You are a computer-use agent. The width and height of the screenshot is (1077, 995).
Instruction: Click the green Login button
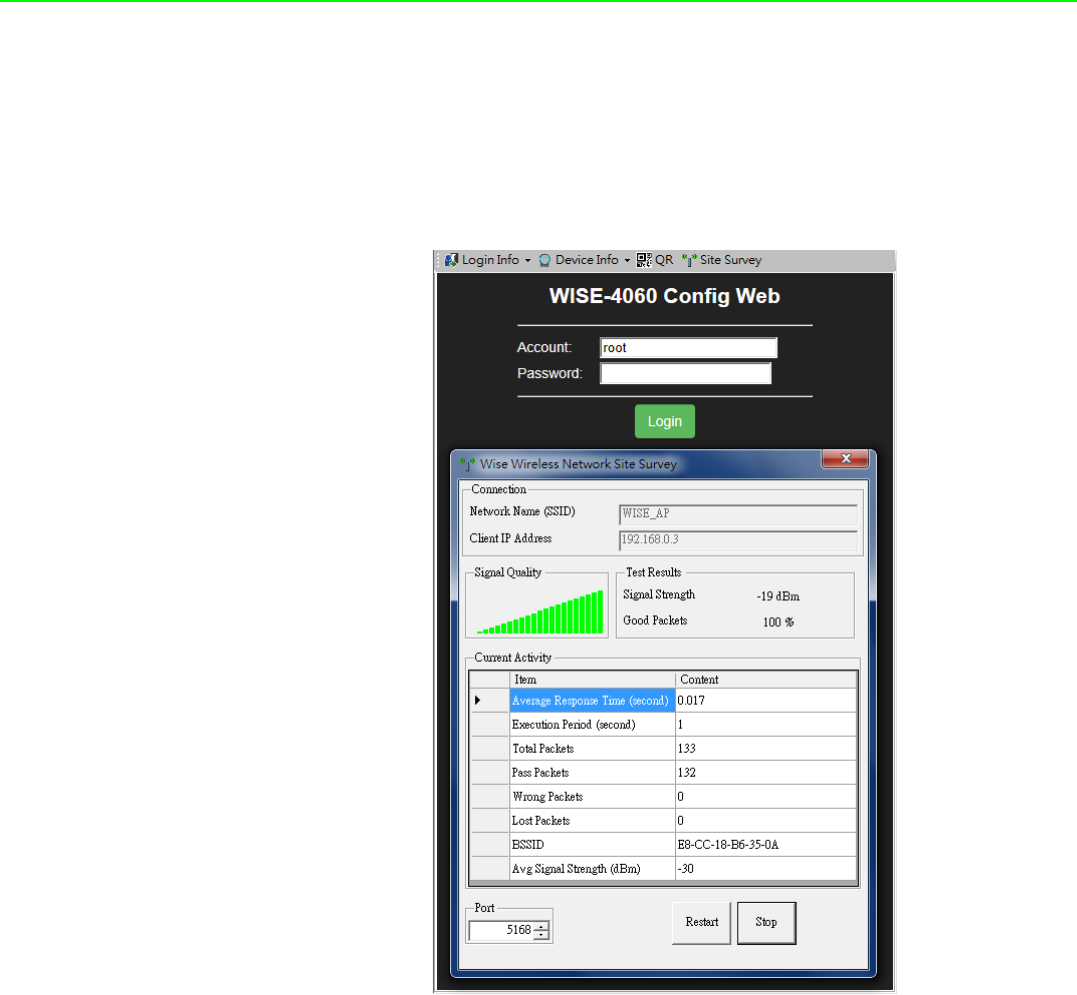click(x=665, y=421)
